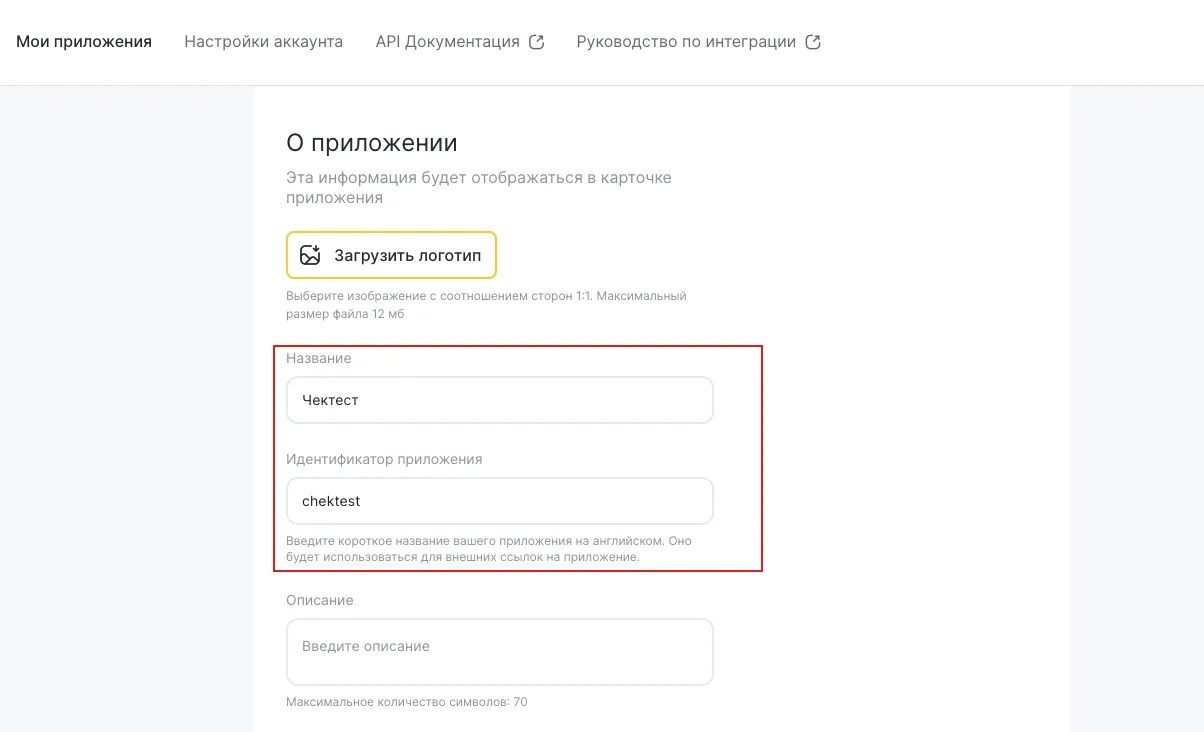Focus the Название field containing Чектест
The width and height of the screenshot is (1204, 732).
[x=499, y=400]
